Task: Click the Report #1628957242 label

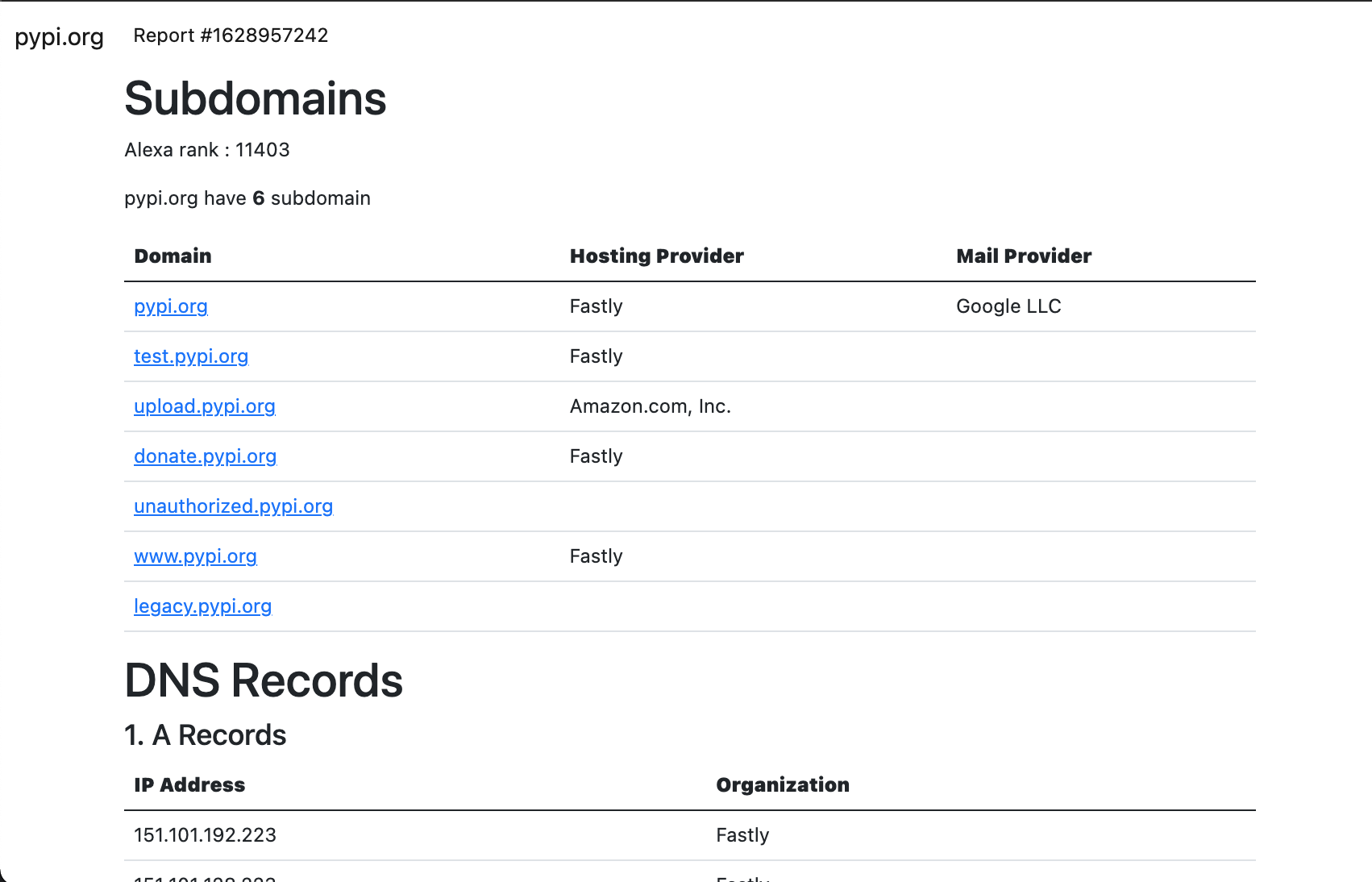Action: 231,35
